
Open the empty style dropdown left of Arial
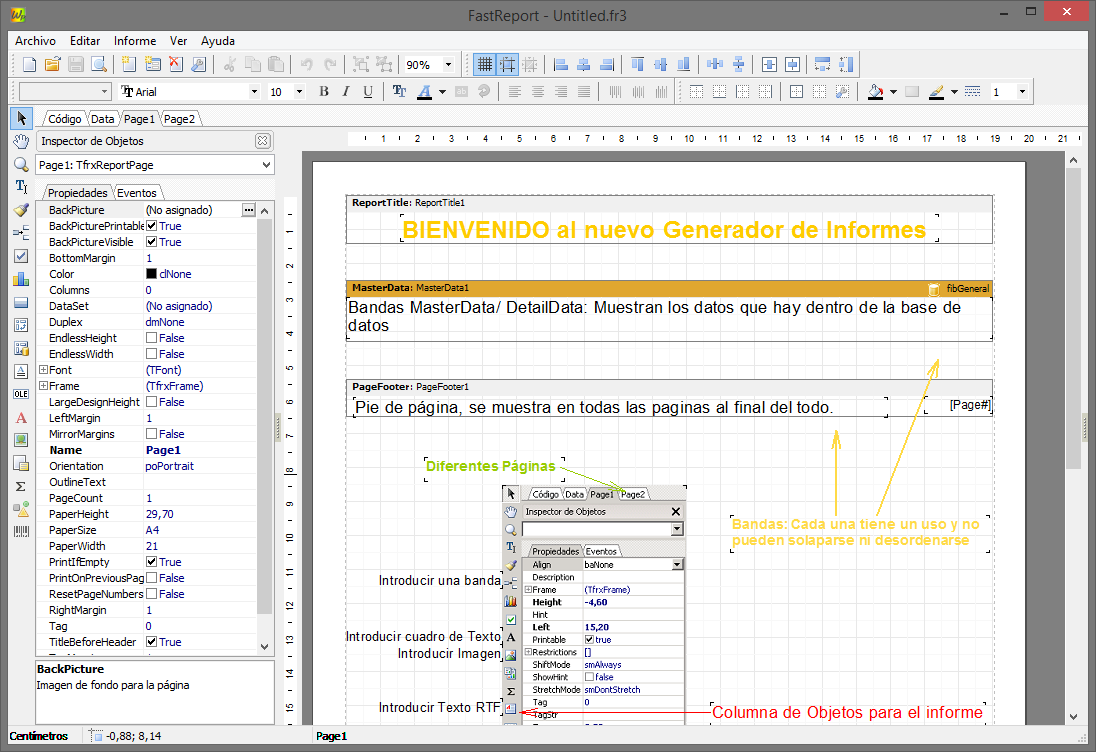pyautogui.click(x=104, y=92)
